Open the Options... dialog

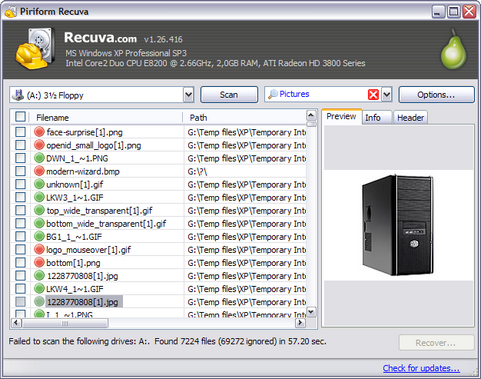coord(436,95)
